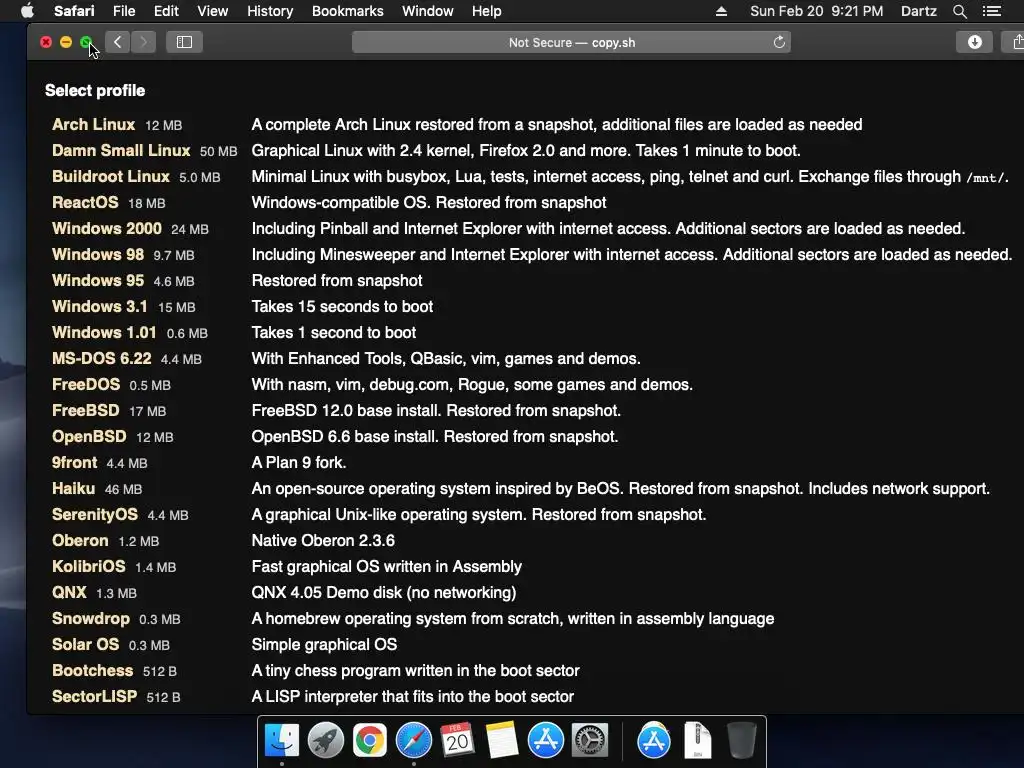Toggle the Safari sidebar button
This screenshot has width=1024, height=768.
(184, 42)
